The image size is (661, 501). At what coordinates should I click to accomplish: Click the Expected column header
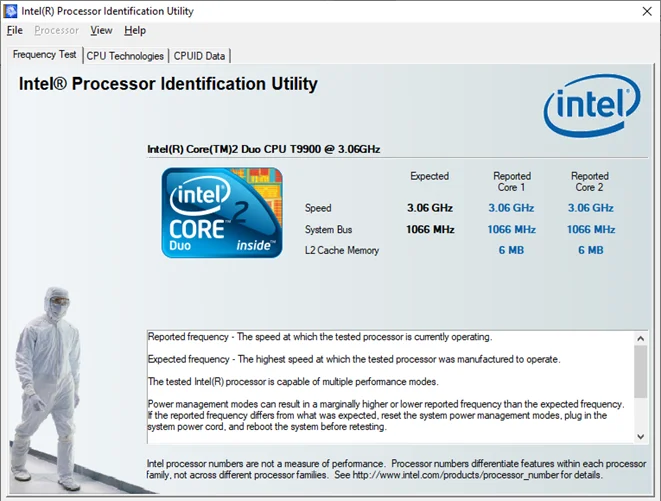(x=430, y=176)
